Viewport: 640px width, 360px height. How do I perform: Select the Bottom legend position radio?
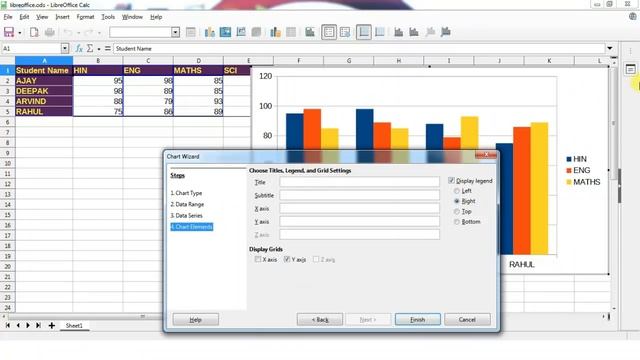(457, 222)
